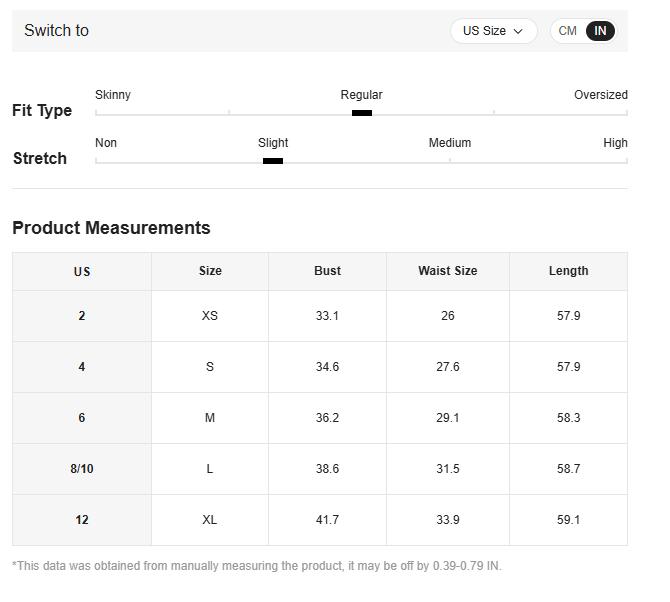The image size is (670, 602).
Task: Click the XL size cell
Action: click(209, 520)
